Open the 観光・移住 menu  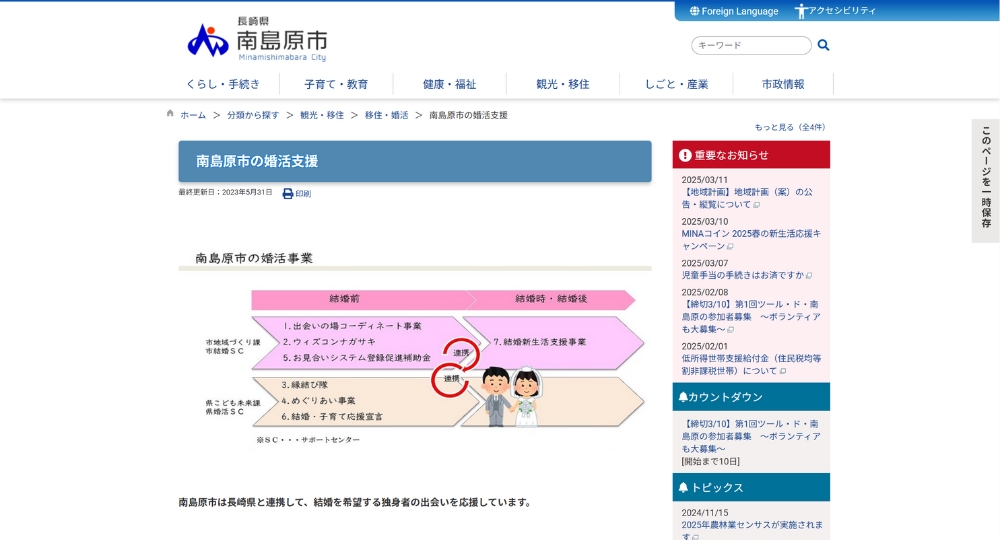coord(562,84)
